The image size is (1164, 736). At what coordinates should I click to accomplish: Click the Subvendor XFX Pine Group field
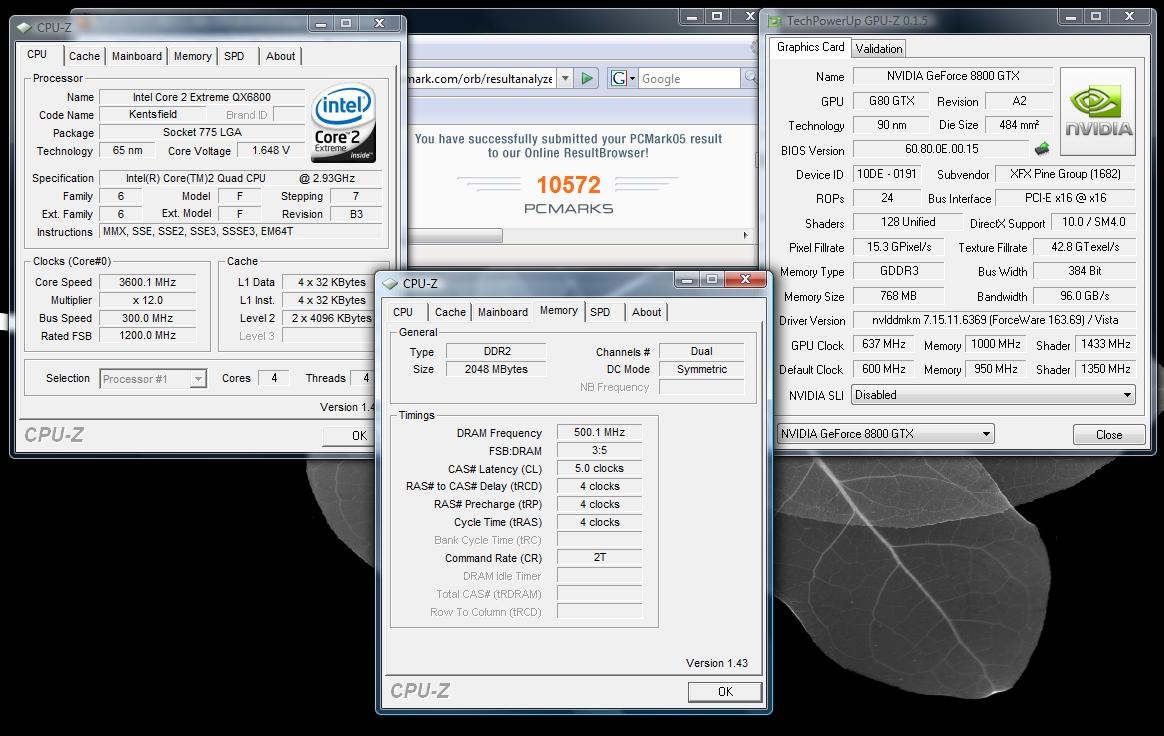1065,174
